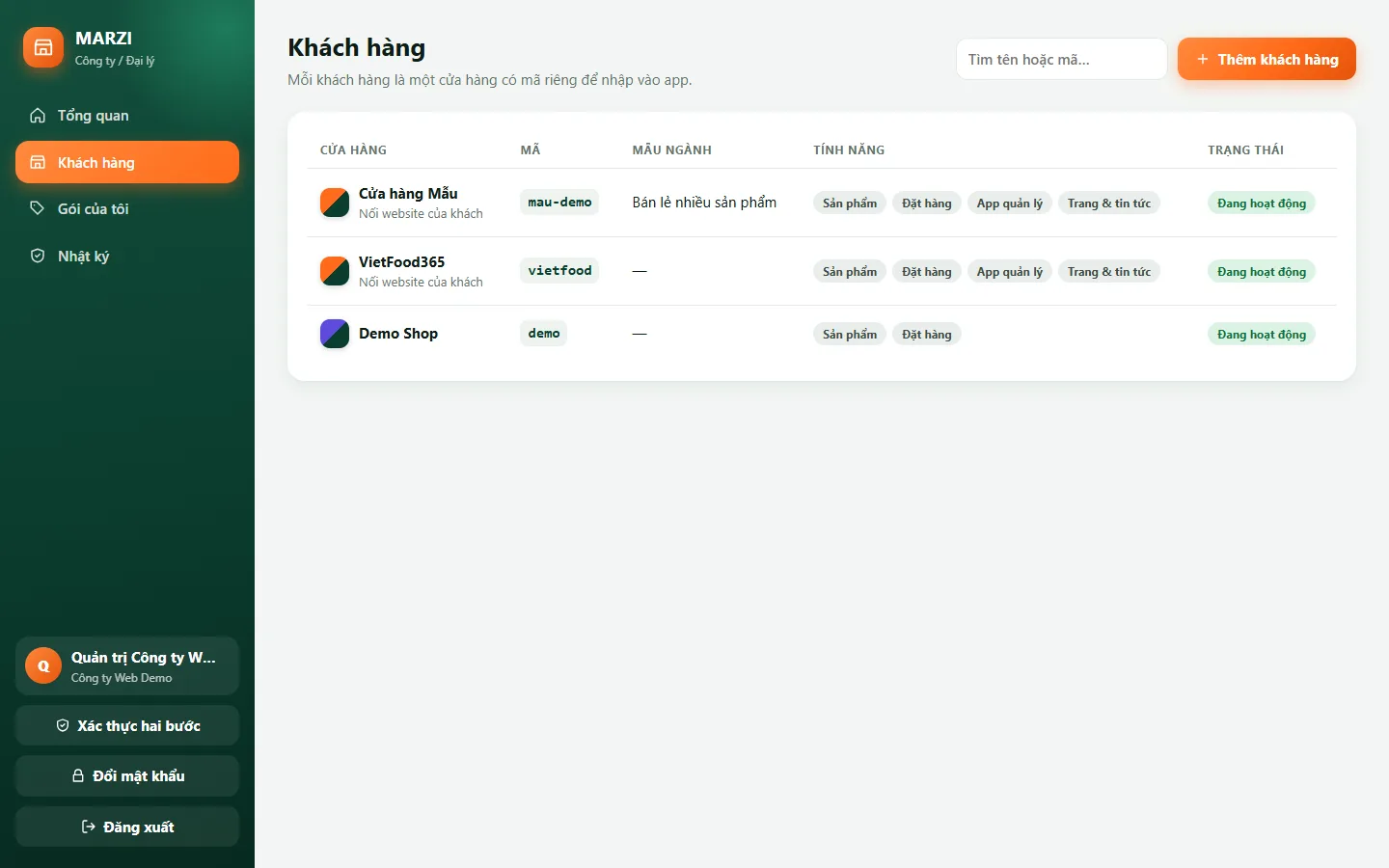
Task: Click Trang & tin tức tag in Cửa hàng Mẫu row
Action: pos(1109,203)
